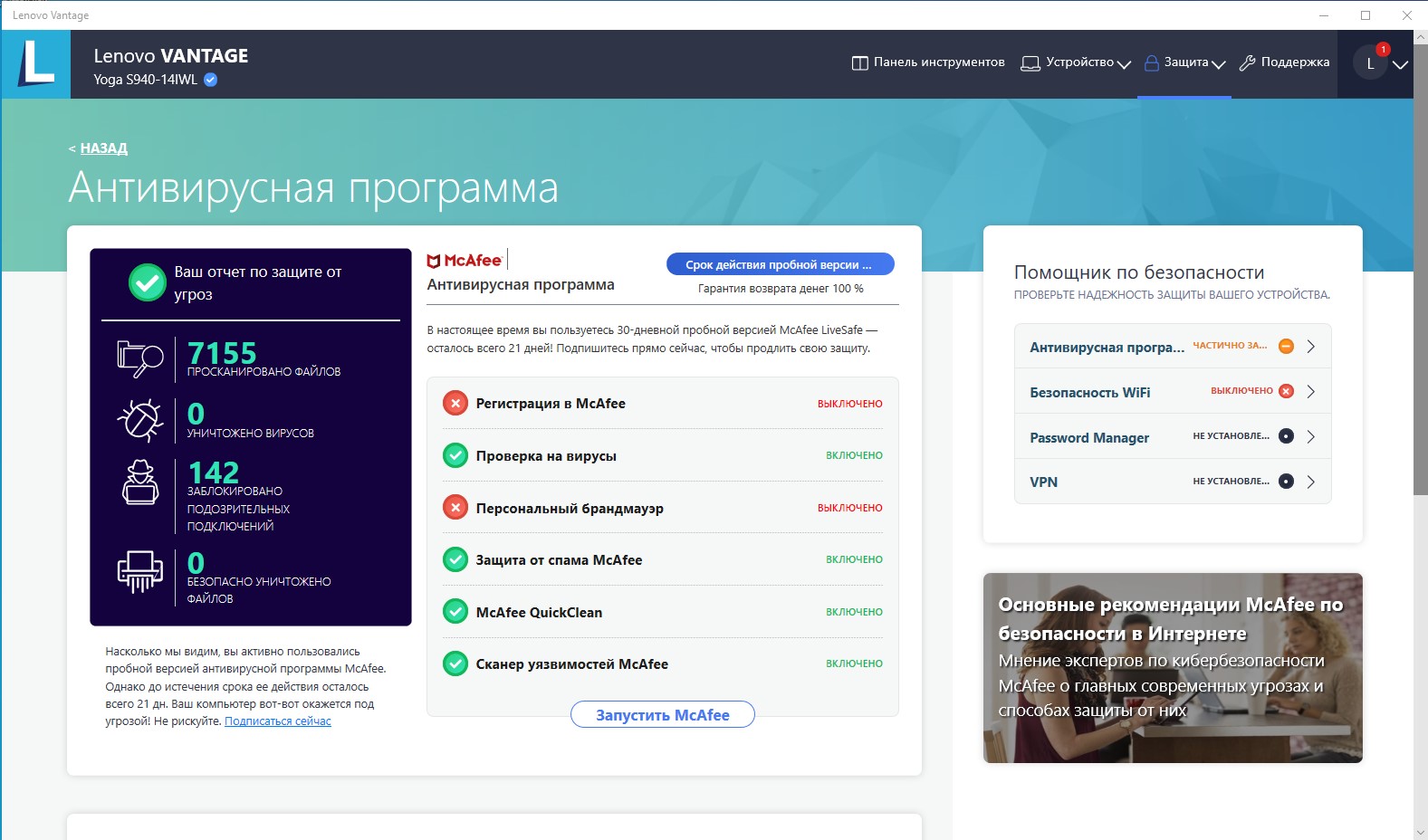Viewport: 1428px width, 840px height.
Task: Click the Lenovo Vantage L logo
Action: pos(36,64)
